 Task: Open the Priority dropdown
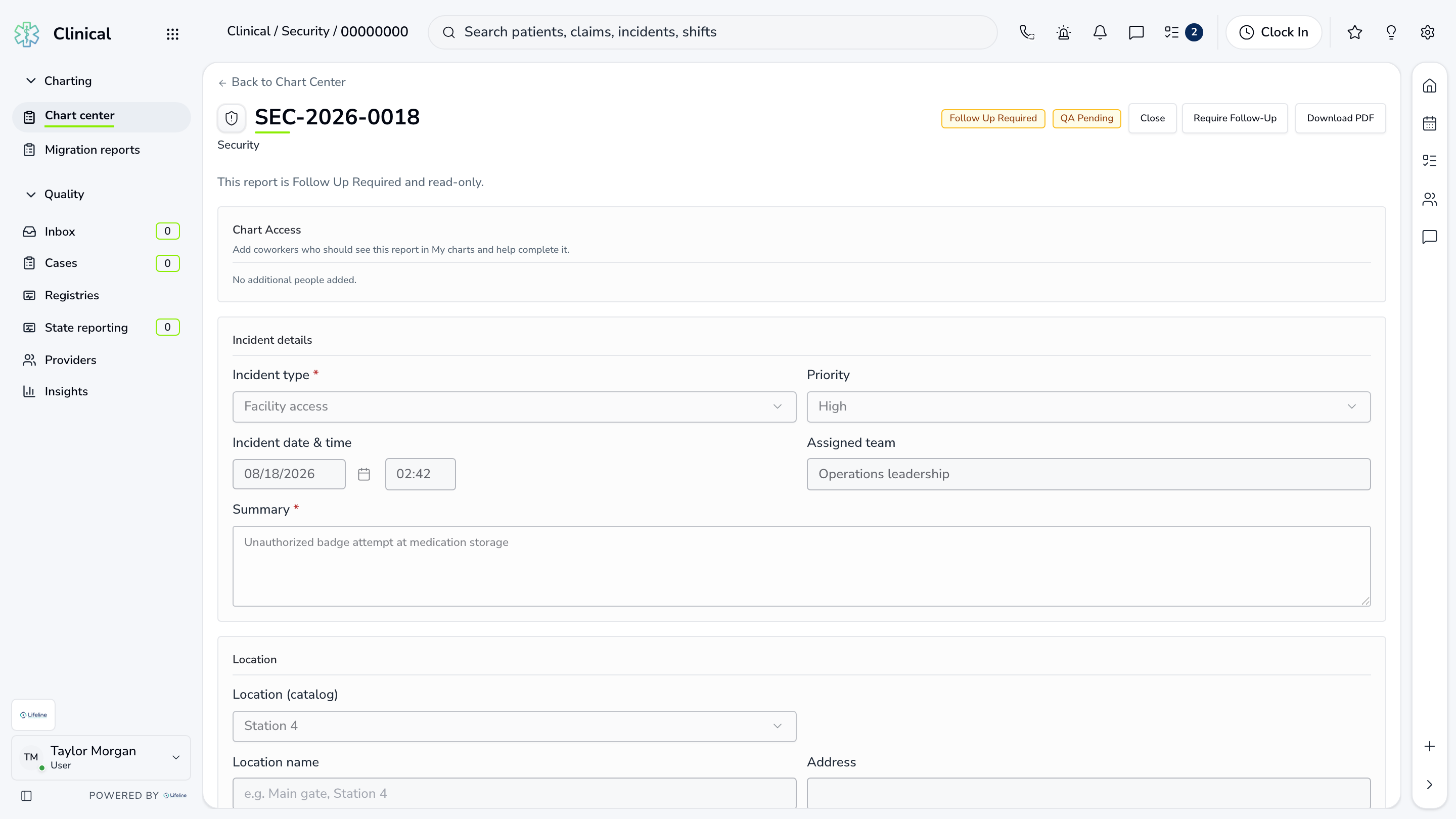click(1088, 406)
